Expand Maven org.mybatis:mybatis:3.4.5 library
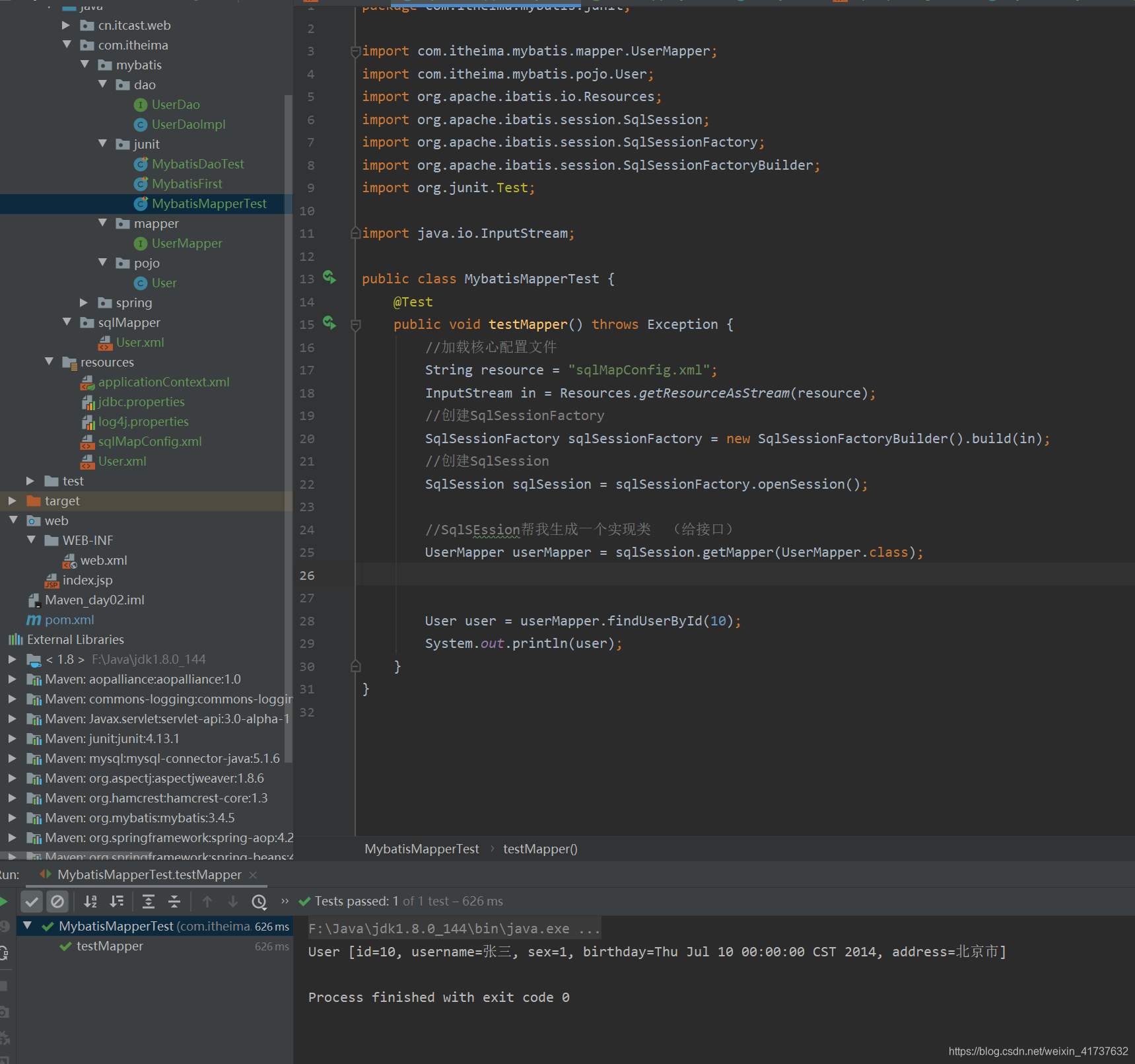The image size is (1135, 1064). (13, 818)
